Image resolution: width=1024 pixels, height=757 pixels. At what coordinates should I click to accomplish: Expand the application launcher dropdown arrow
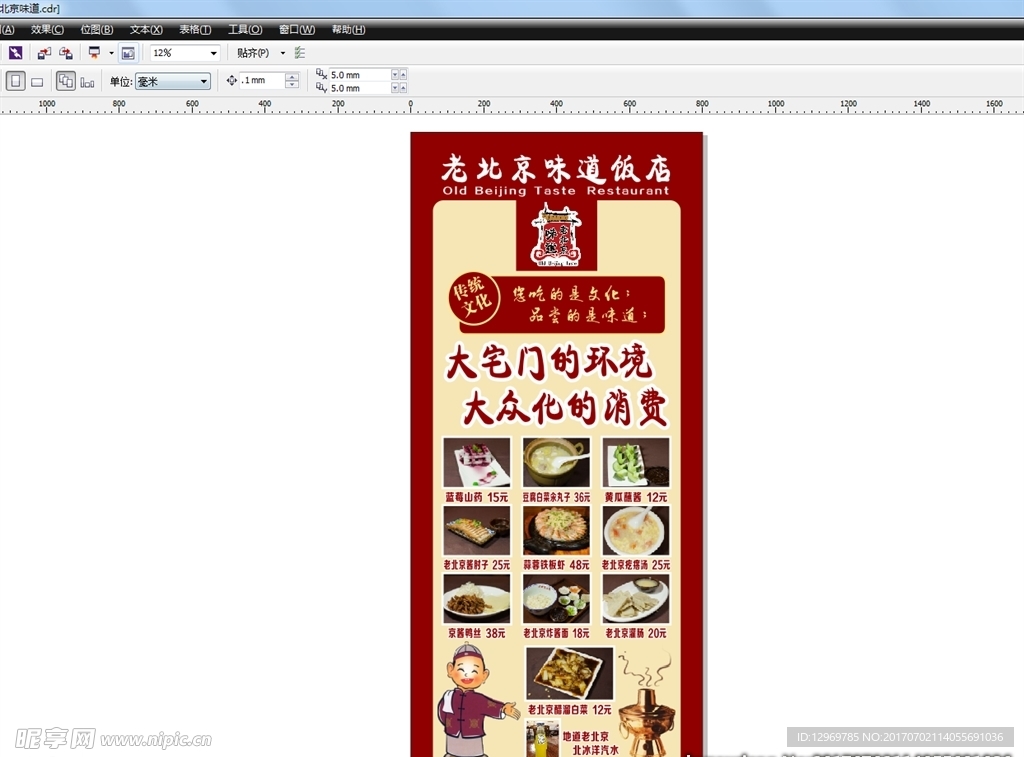111,53
